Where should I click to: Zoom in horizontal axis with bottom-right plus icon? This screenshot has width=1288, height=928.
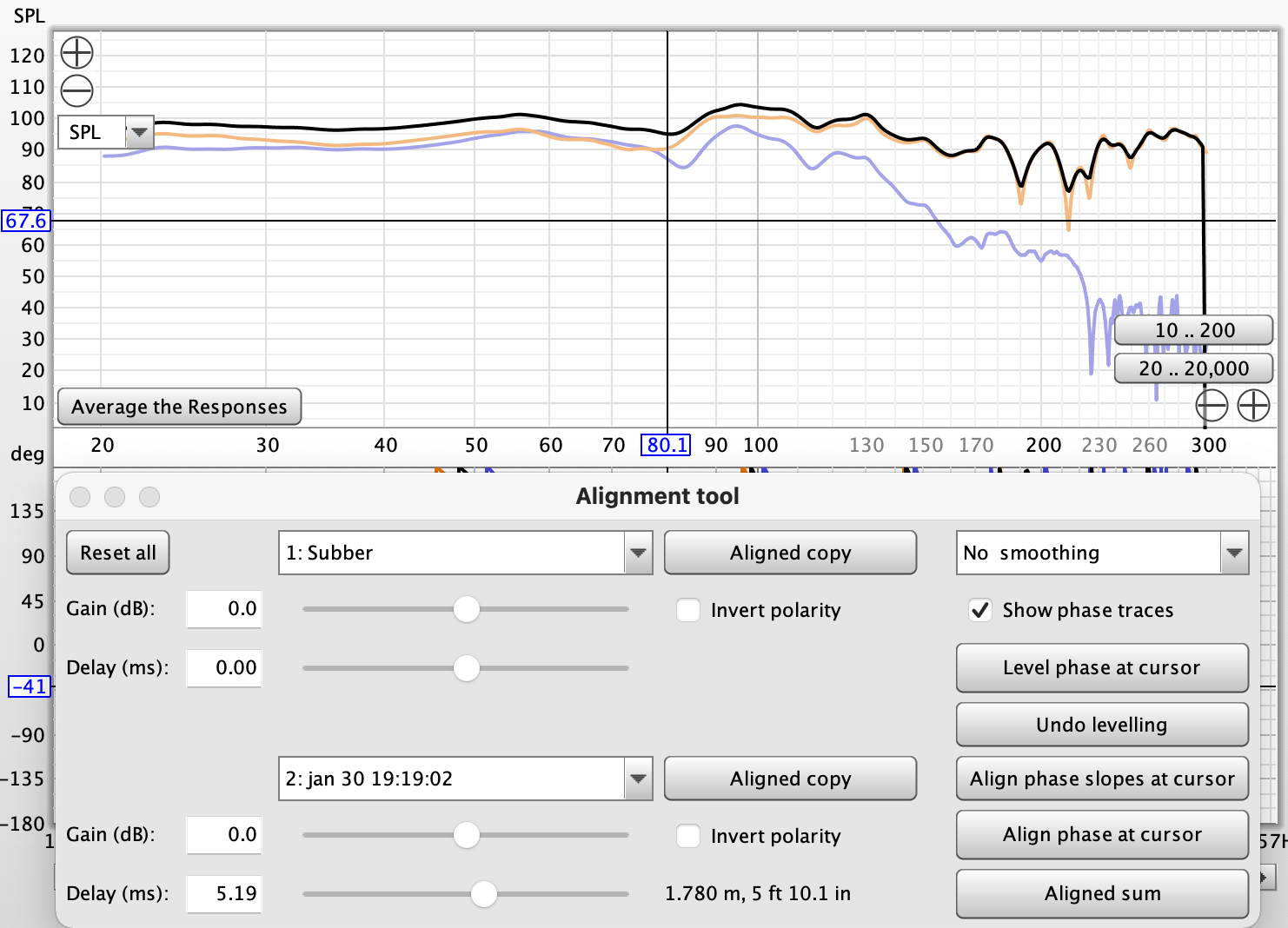click(x=1253, y=405)
